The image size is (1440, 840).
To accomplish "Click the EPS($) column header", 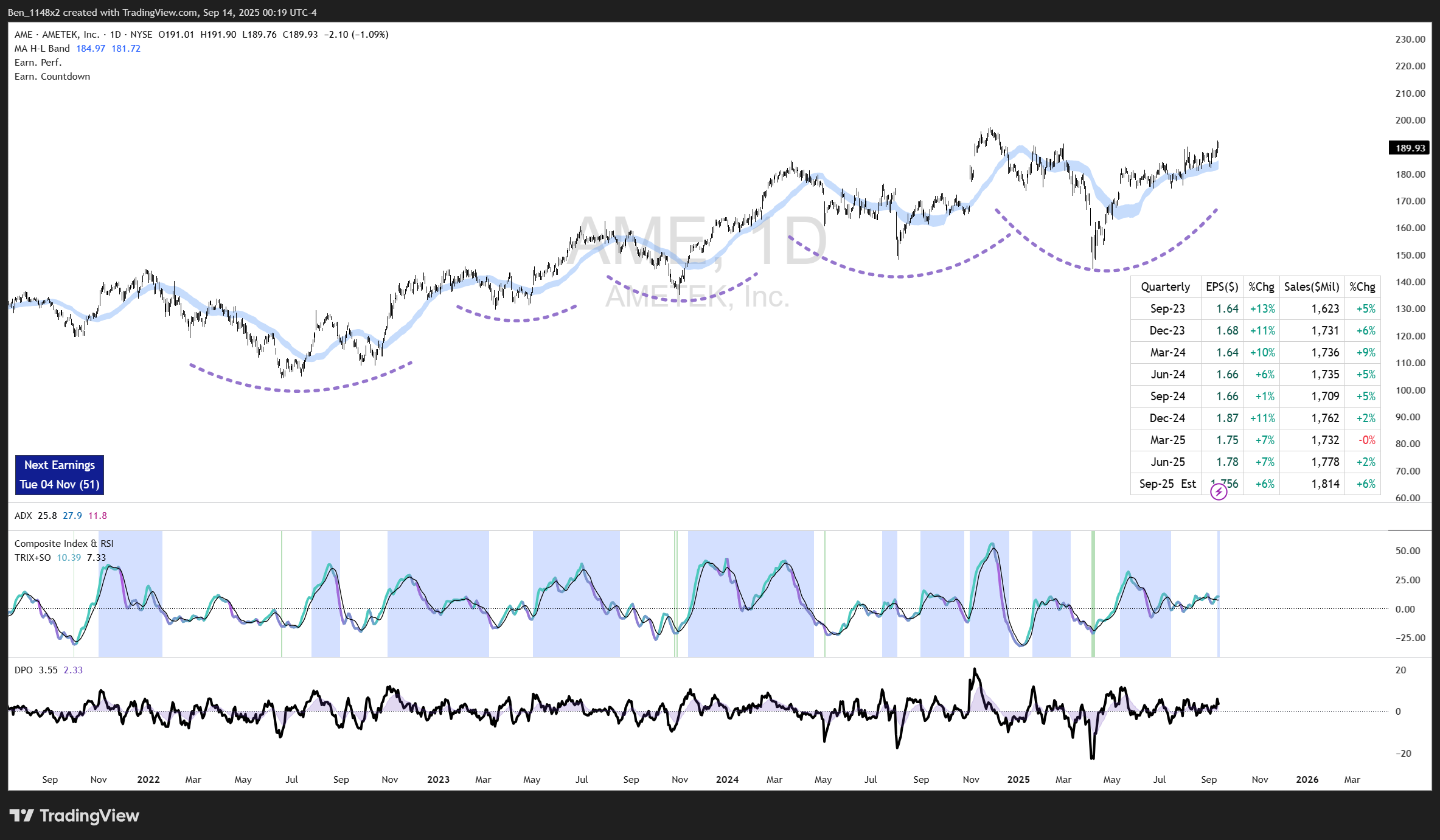I will point(1222,287).
